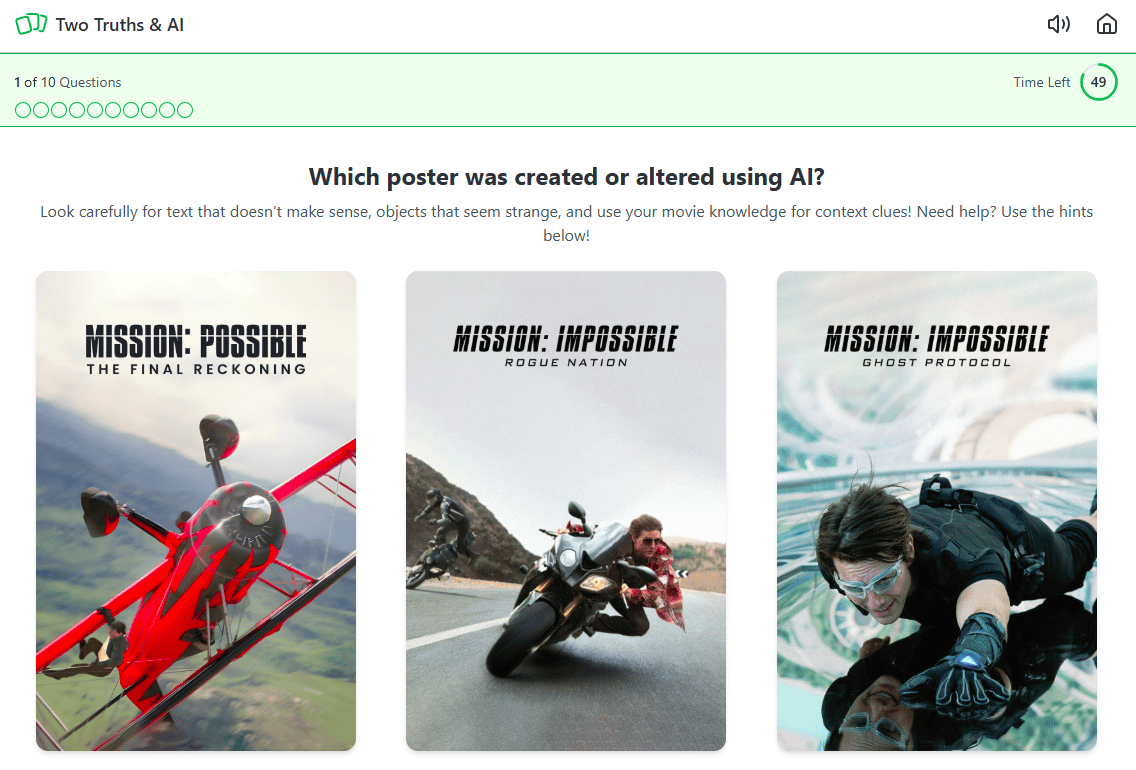Click the circular countdown timer showing 49

(1098, 82)
